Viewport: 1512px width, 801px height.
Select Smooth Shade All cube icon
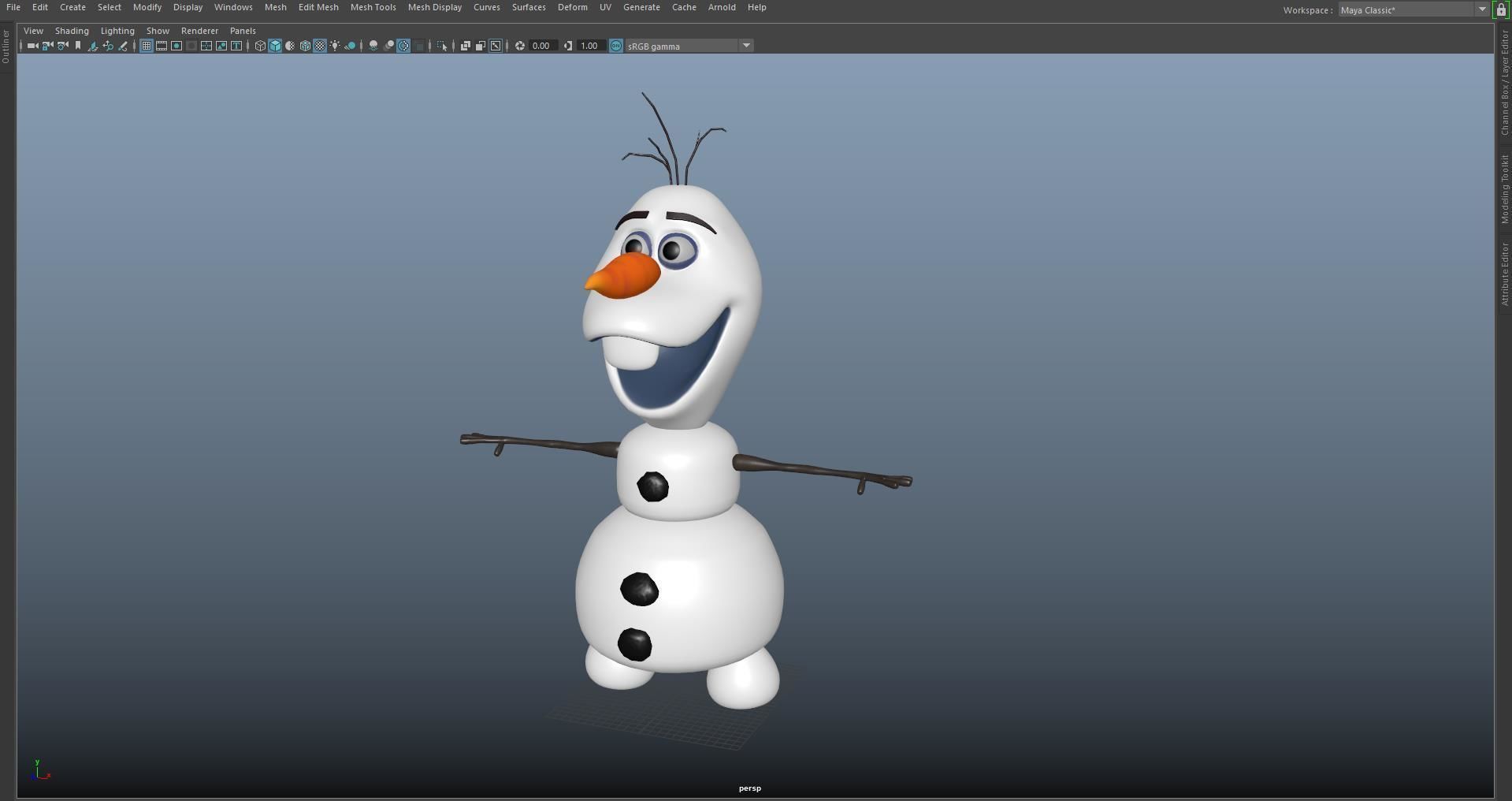(275, 46)
